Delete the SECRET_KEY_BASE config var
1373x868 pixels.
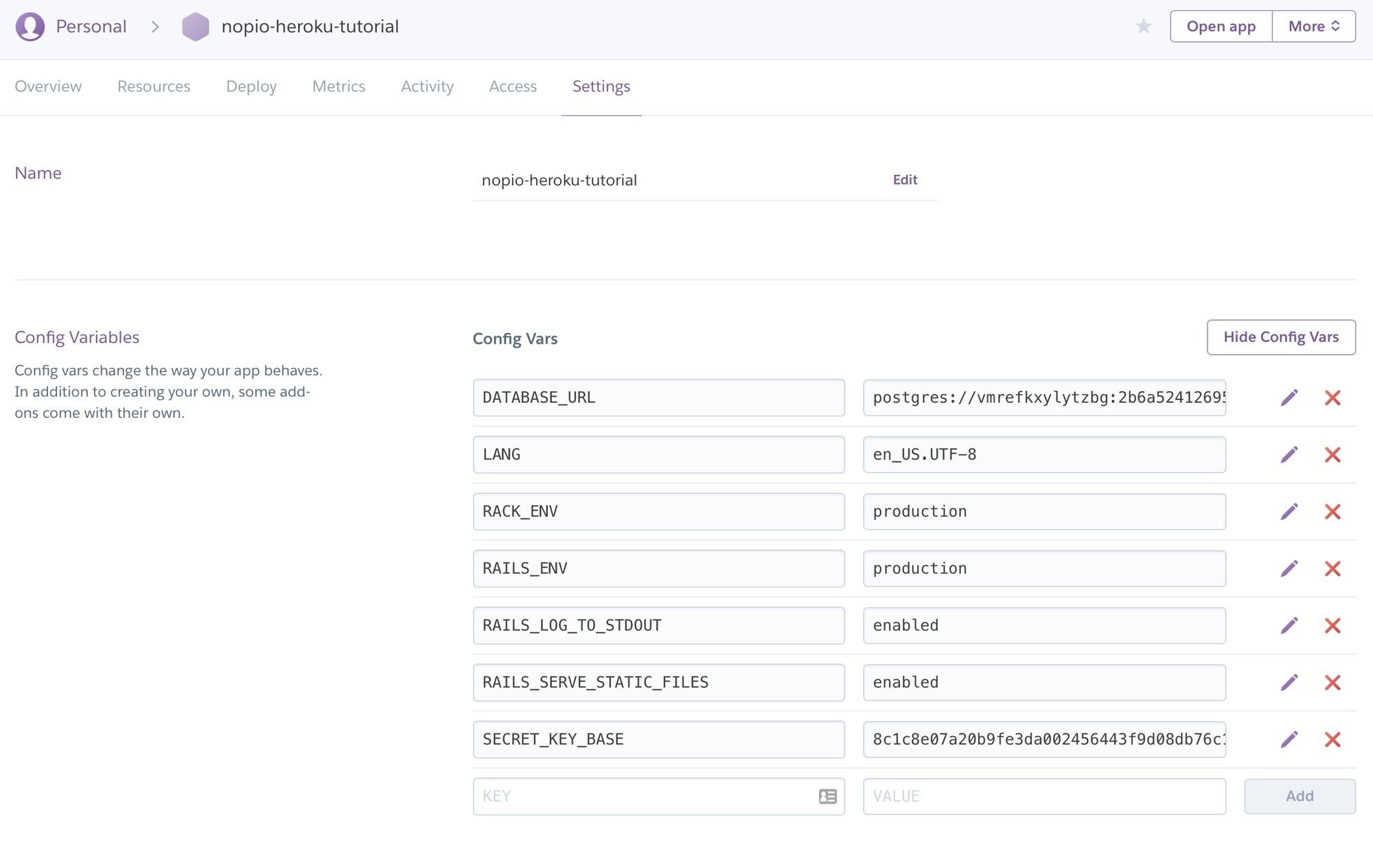[1332, 739]
